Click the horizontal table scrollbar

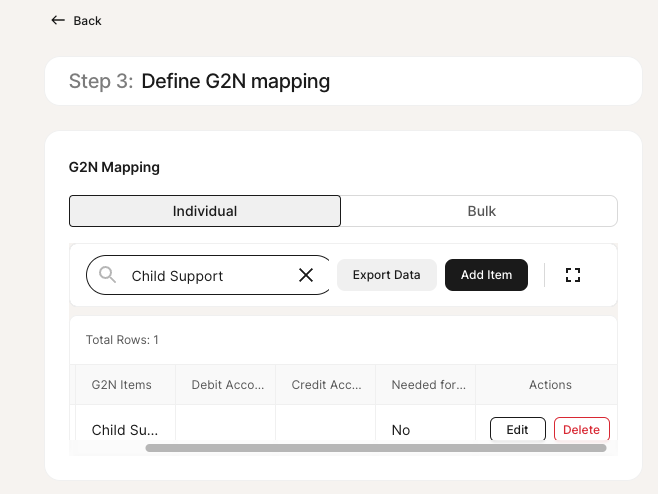[x=376, y=448]
